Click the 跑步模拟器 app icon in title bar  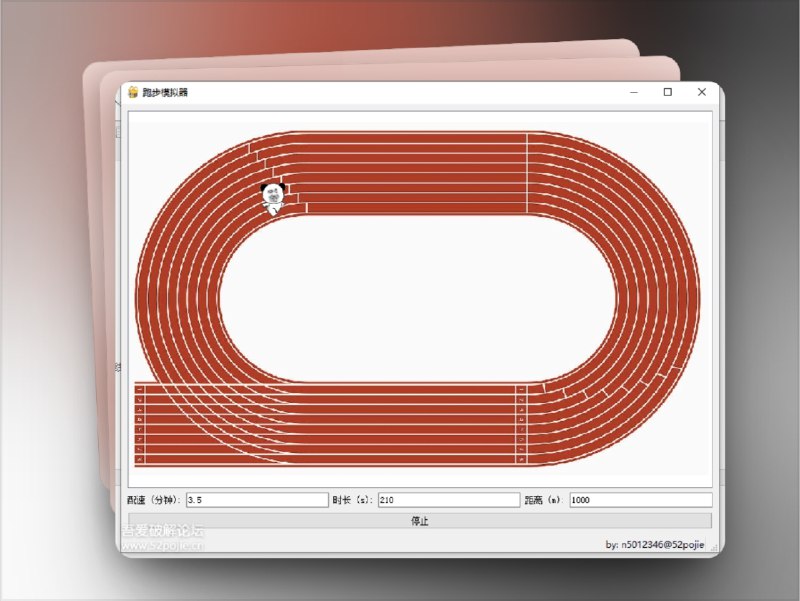click(132, 92)
